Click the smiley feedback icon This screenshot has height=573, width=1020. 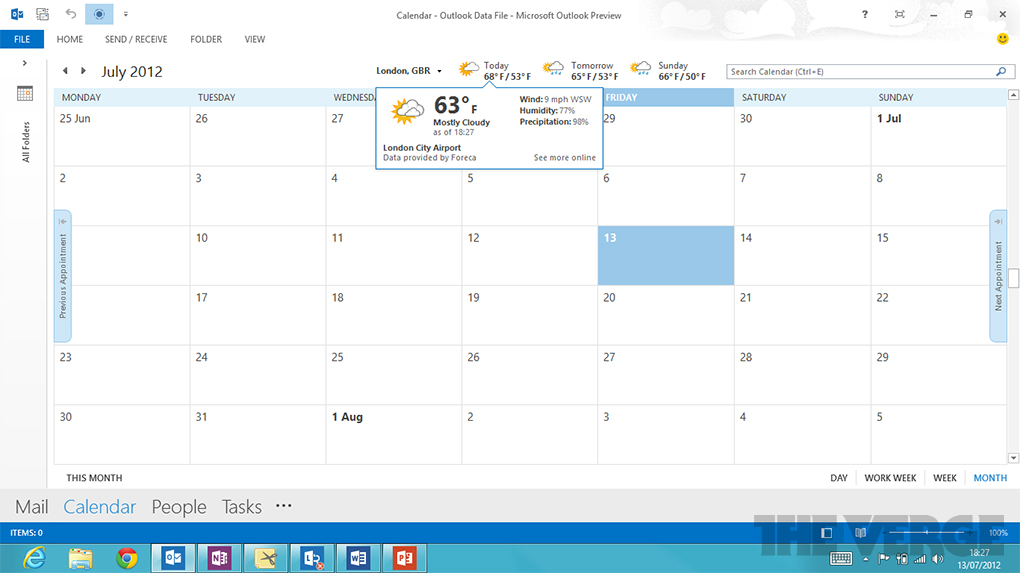tap(1002, 39)
